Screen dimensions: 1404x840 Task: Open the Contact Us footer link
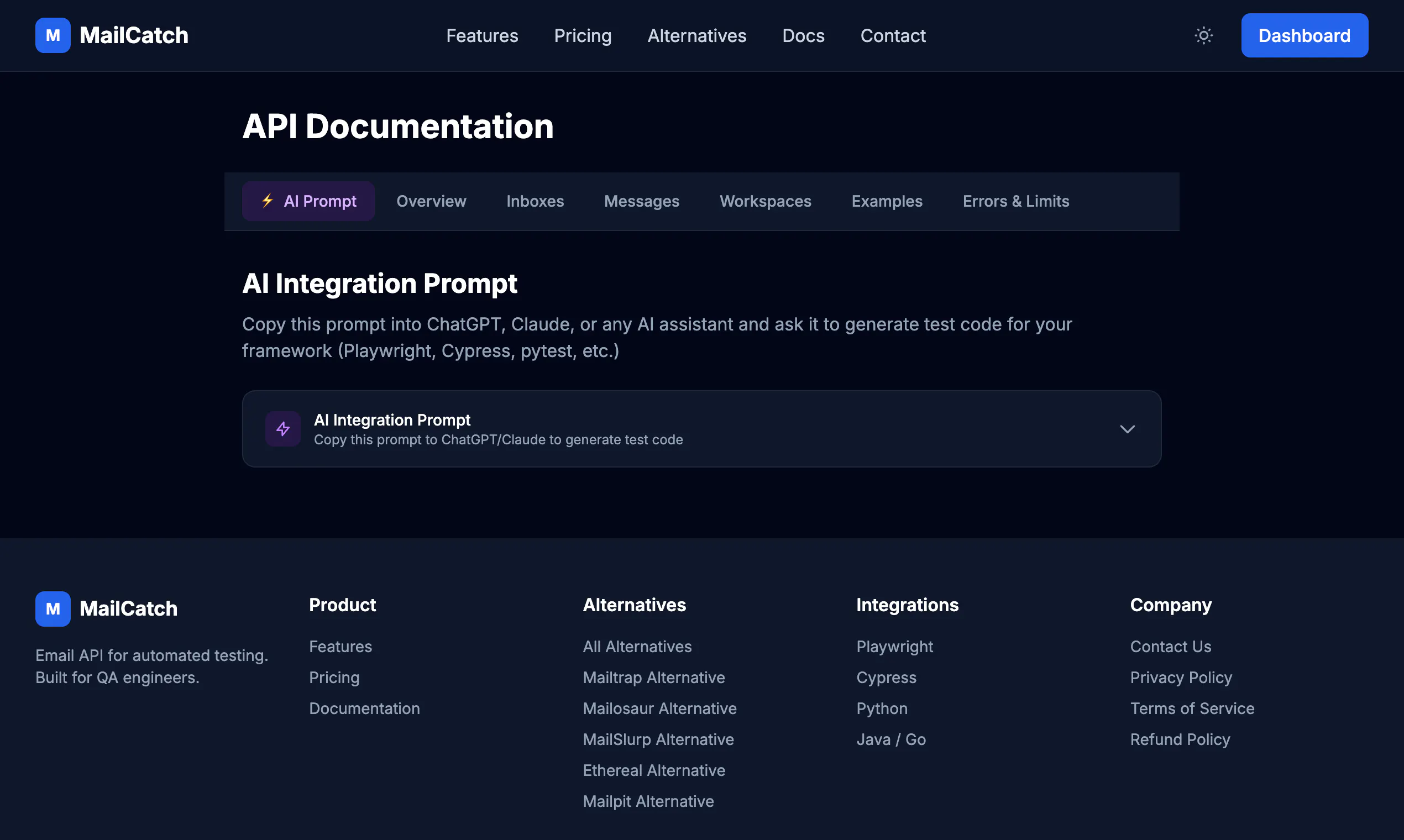[x=1170, y=647]
